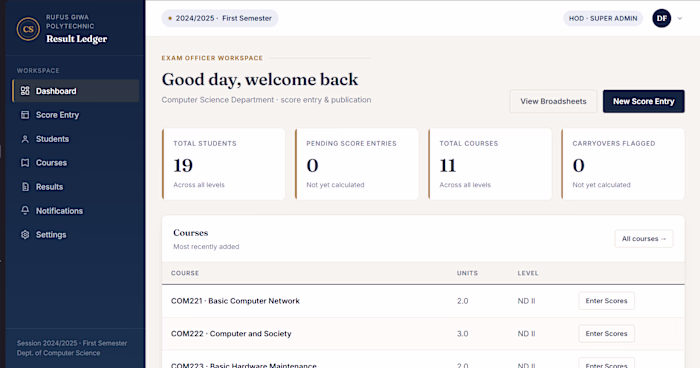Screen dimensions: 700x368
Task: Click the Score Entry table icon
Action: [x=25, y=115]
